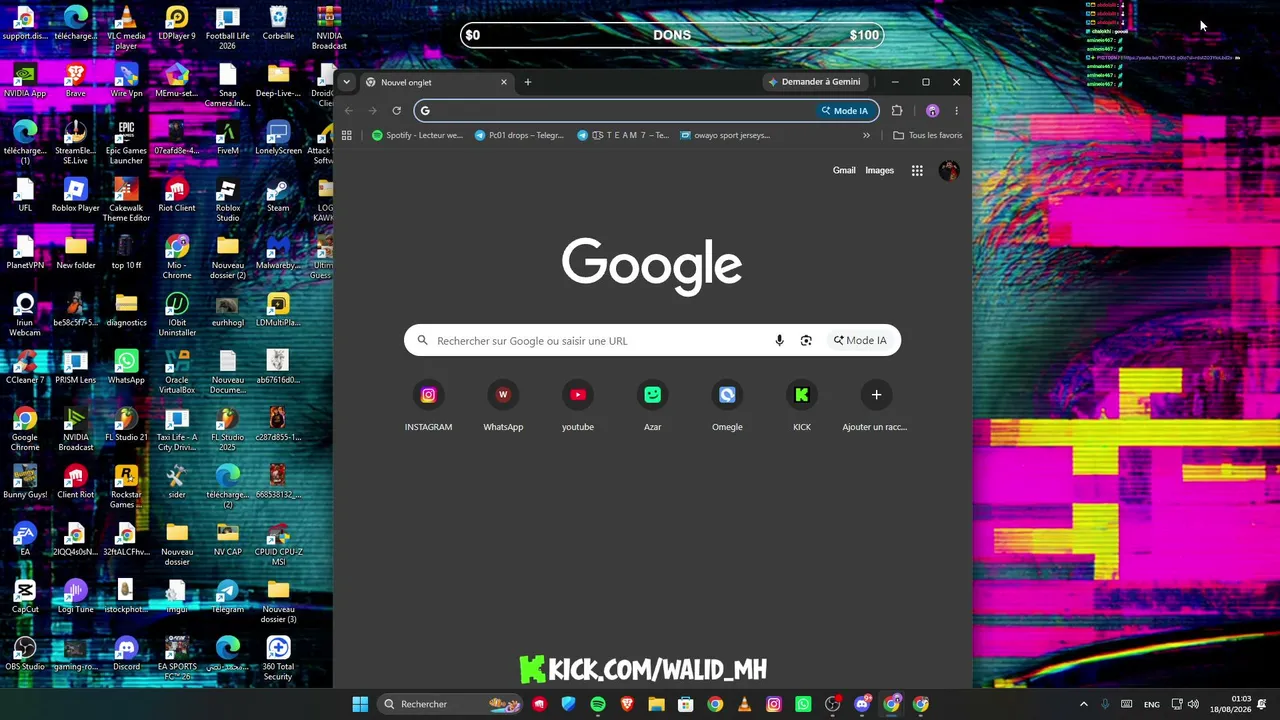This screenshot has width=1280, height=720.
Task: Select the OBS Studio desktop icon
Action: pyautogui.click(x=25, y=656)
